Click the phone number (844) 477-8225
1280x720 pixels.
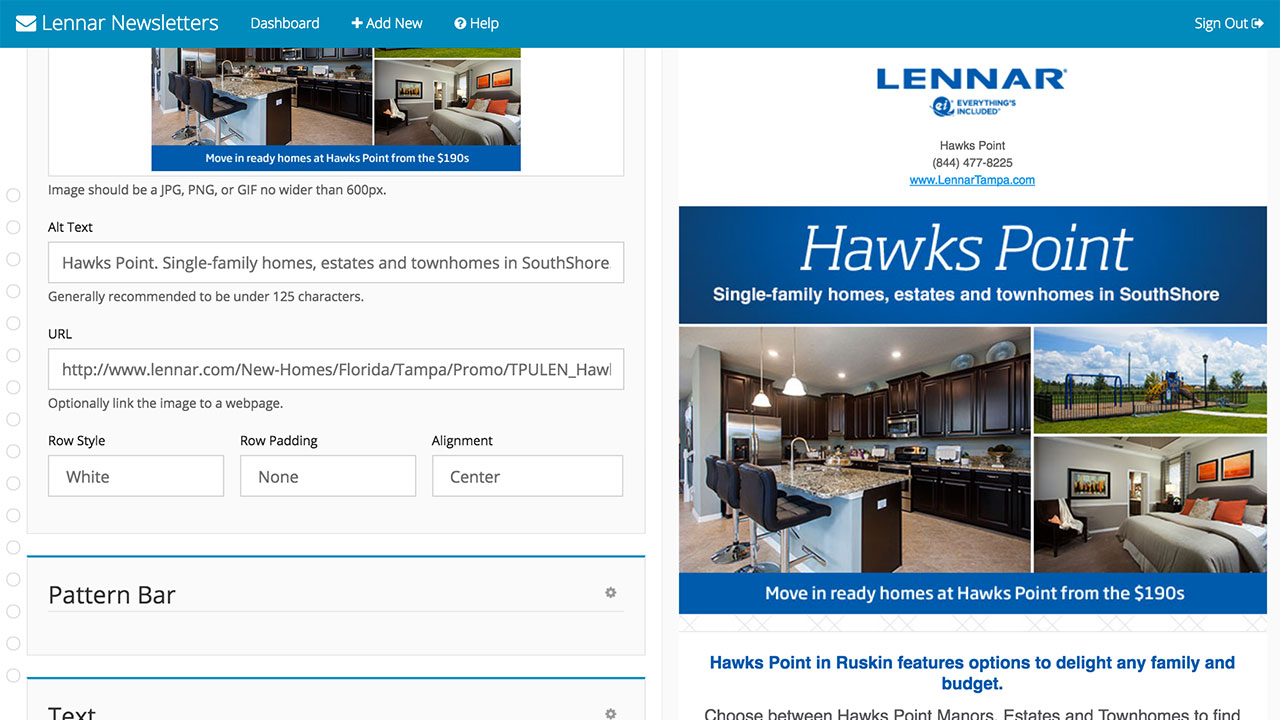(x=972, y=163)
